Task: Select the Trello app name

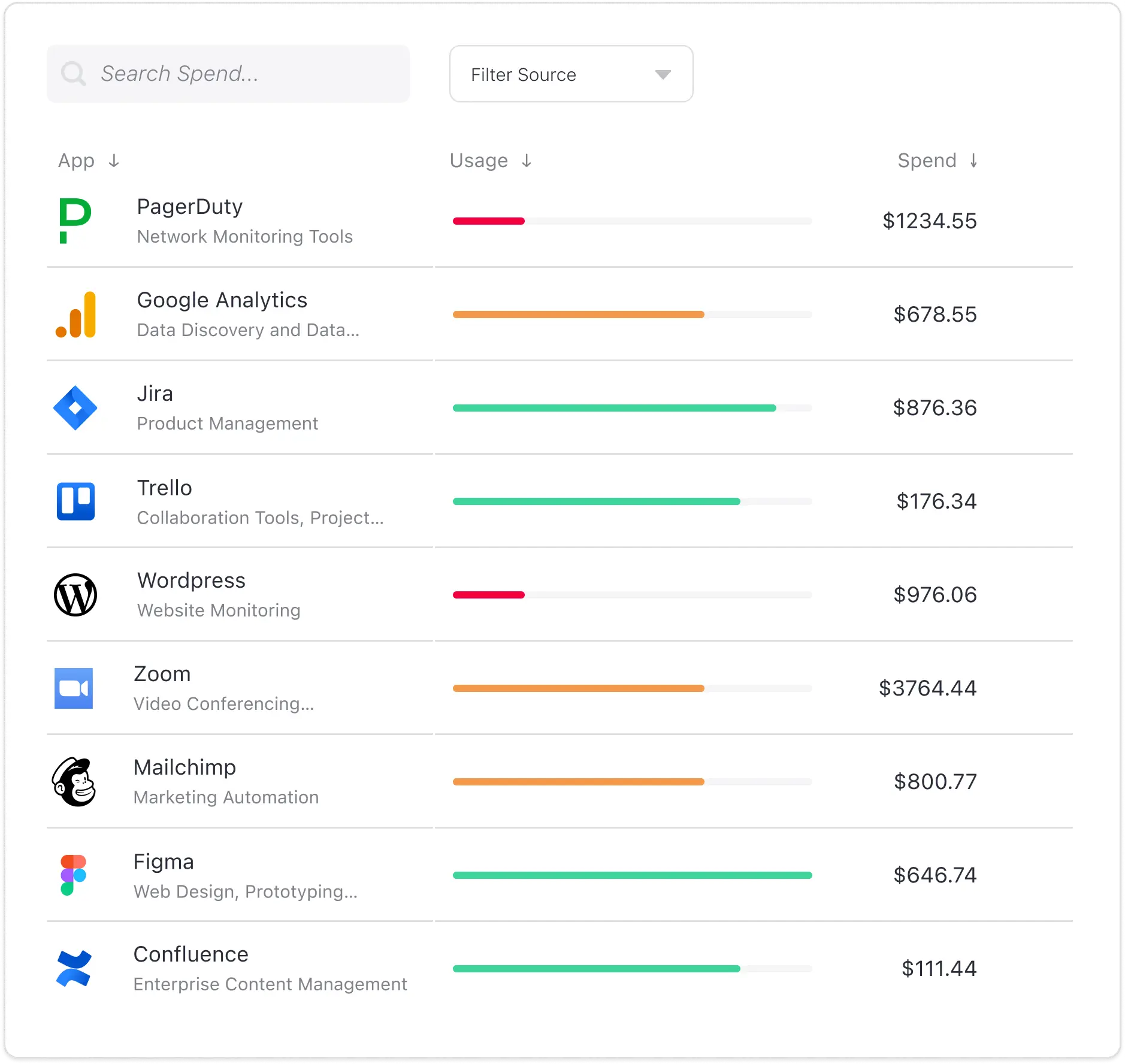Action: pos(165,488)
